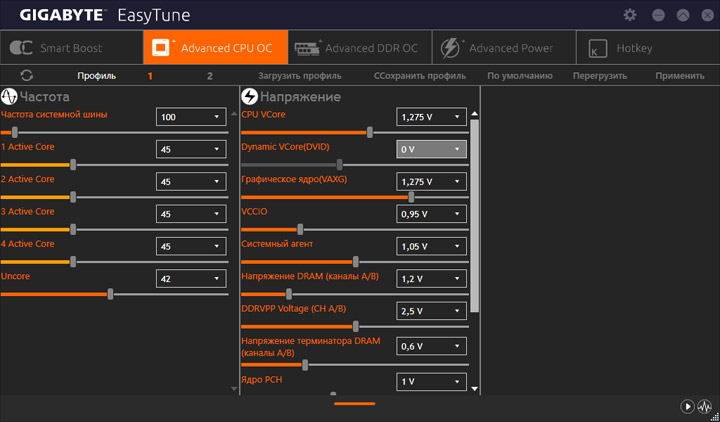Click the window maximize arrow button
Screen dimensions: 720x422
(x=683, y=15)
